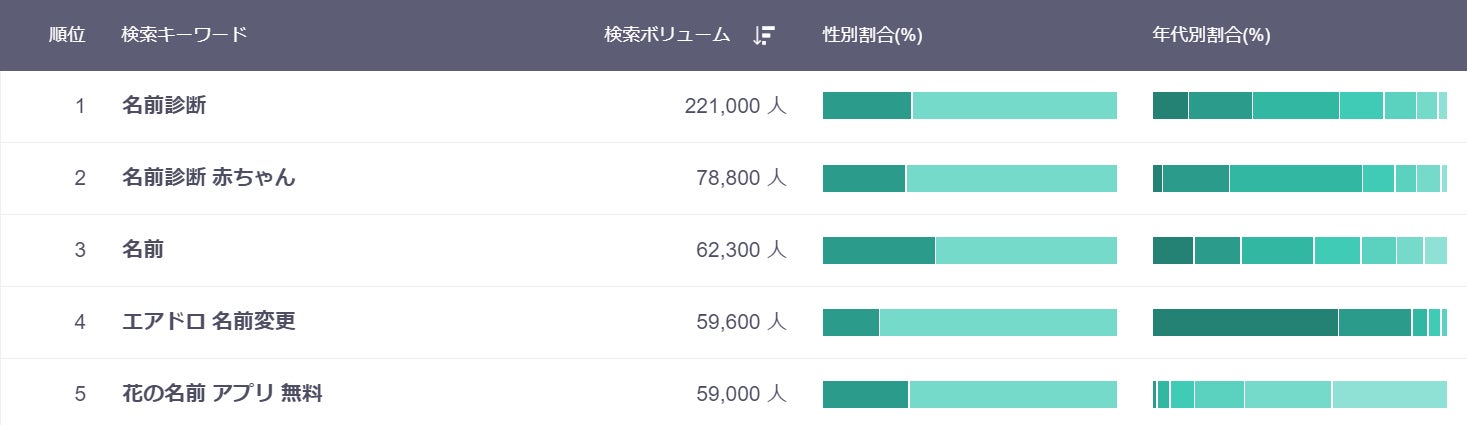
Task: Click the 59,600 人 search volume value
Action: click(x=741, y=322)
